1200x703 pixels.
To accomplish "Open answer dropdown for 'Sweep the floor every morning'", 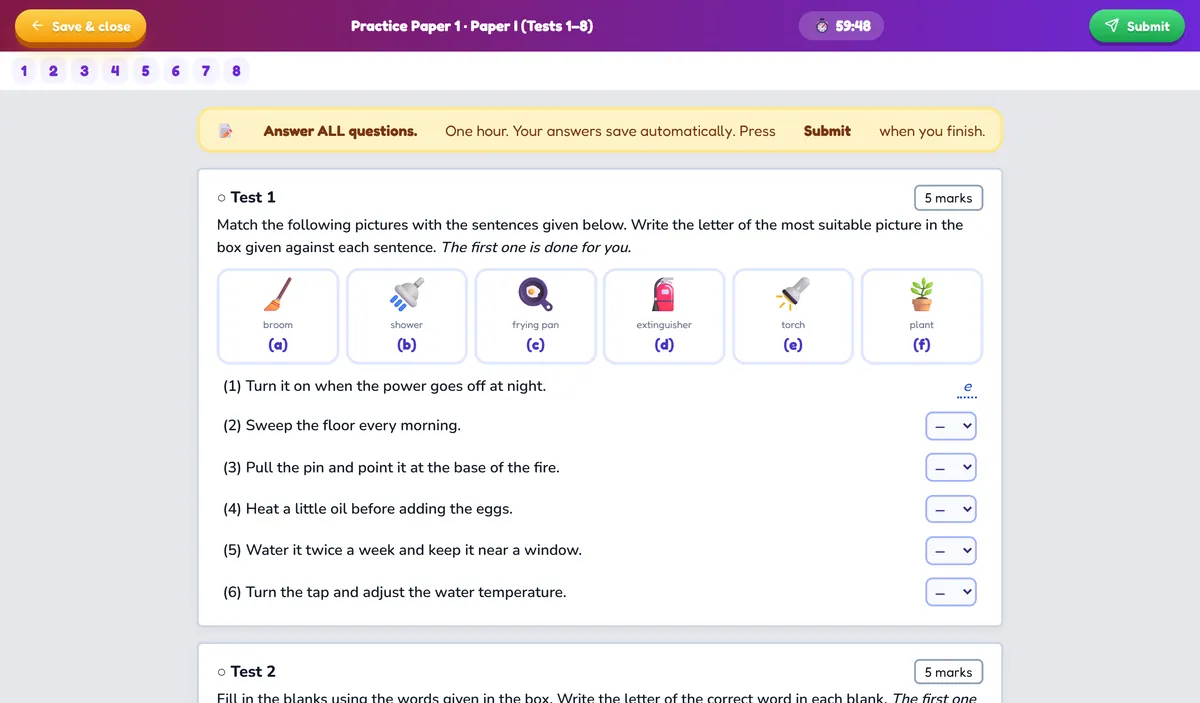I will point(950,426).
